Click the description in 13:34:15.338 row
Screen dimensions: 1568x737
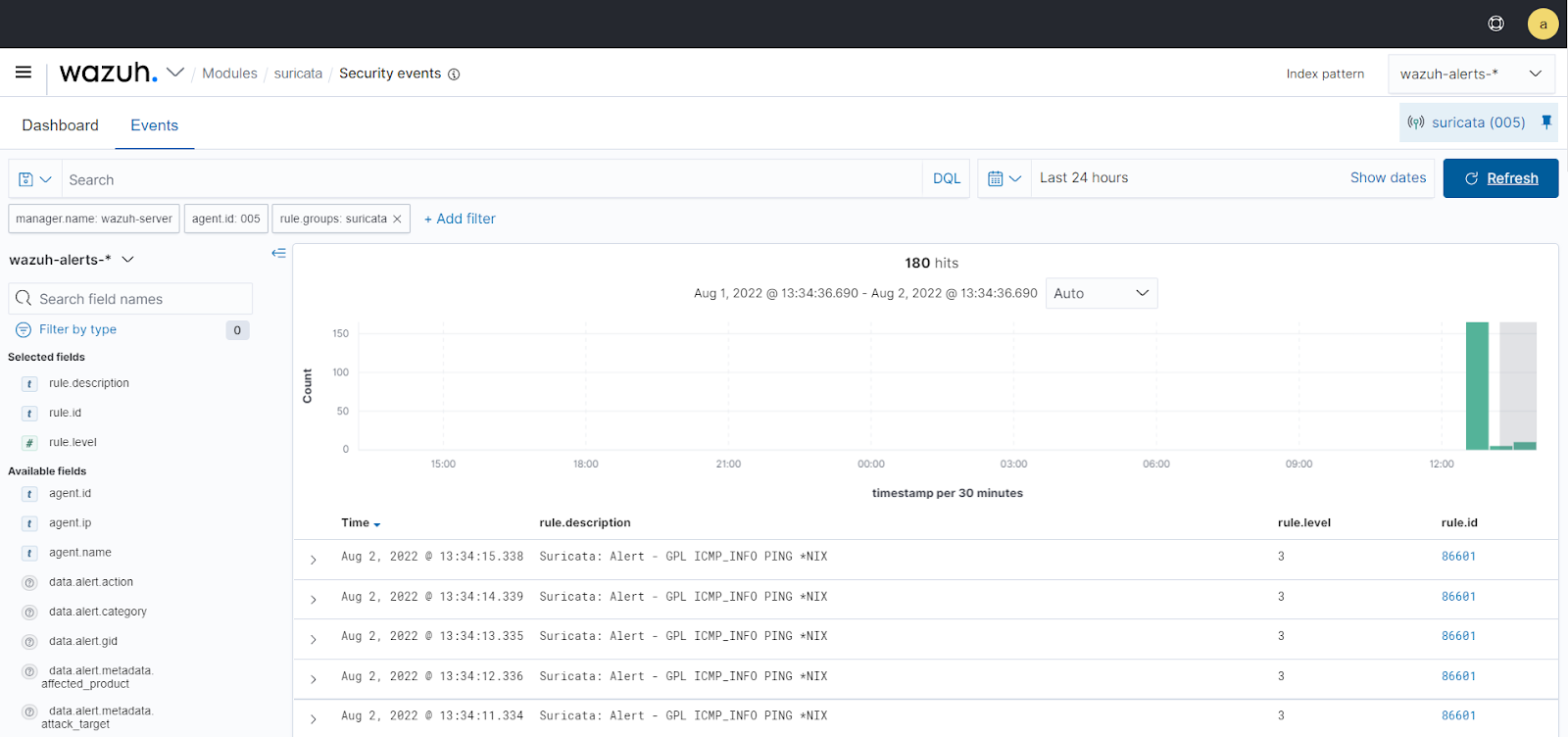[x=683, y=557]
